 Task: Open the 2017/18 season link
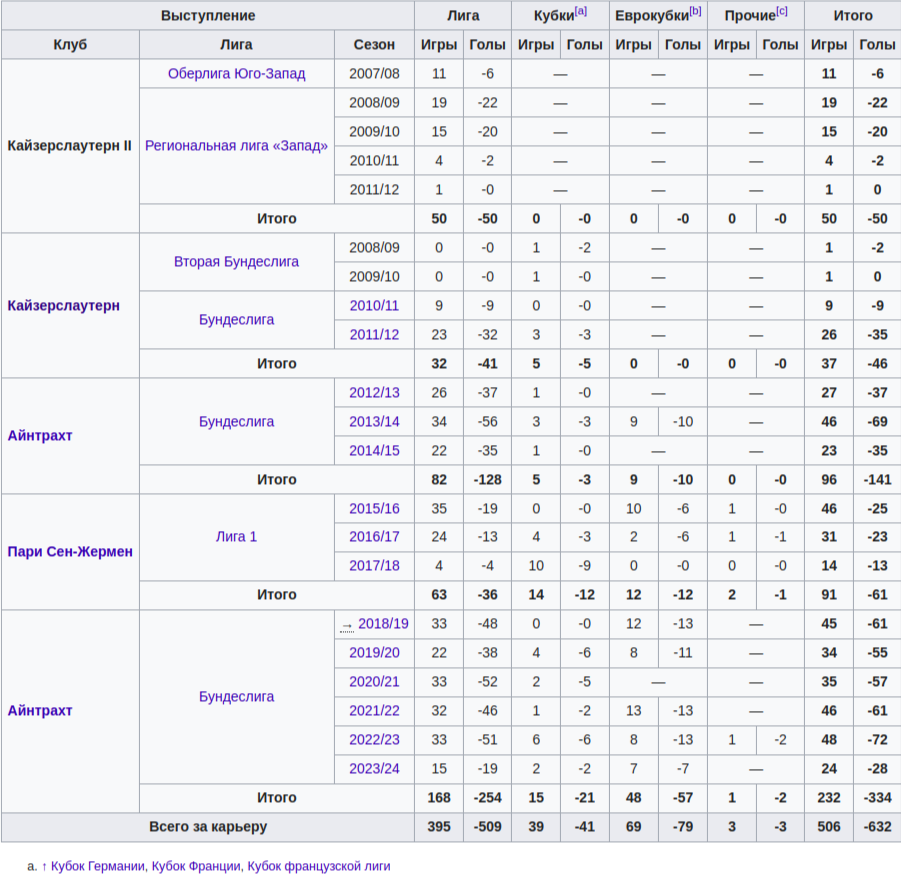tap(374, 566)
